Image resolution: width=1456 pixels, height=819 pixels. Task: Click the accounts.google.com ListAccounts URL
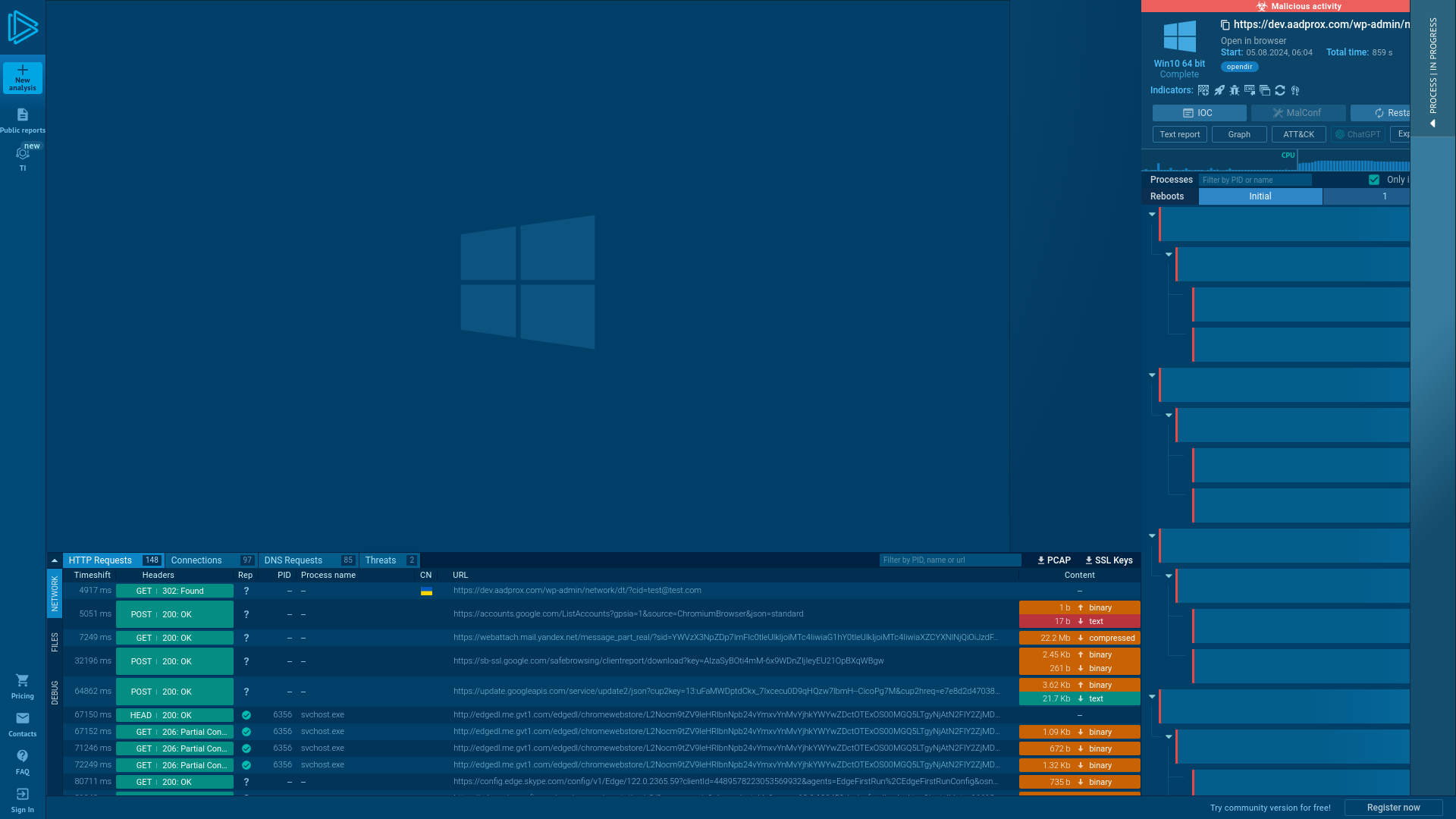coord(628,614)
